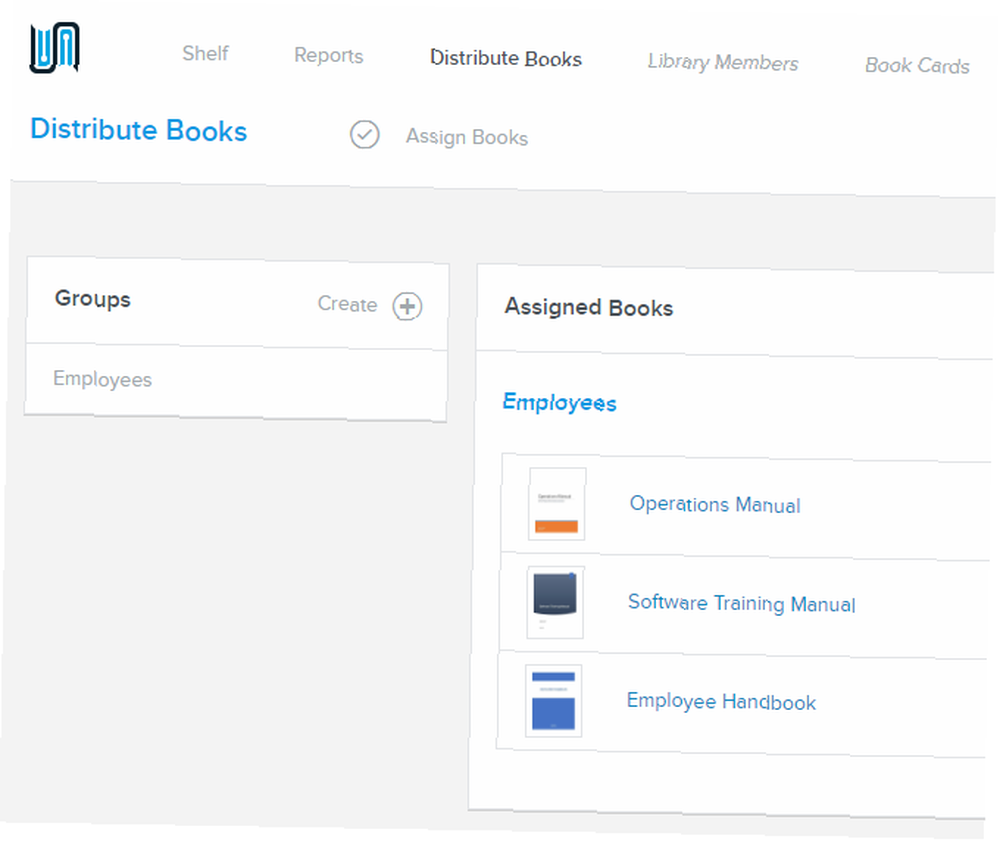Open the Shelf tab
Screen dimensions: 1000x842
tap(205, 54)
